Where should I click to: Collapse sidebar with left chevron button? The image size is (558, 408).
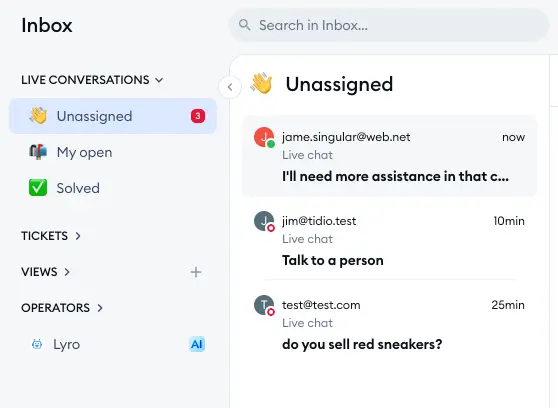pyautogui.click(x=230, y=87)
